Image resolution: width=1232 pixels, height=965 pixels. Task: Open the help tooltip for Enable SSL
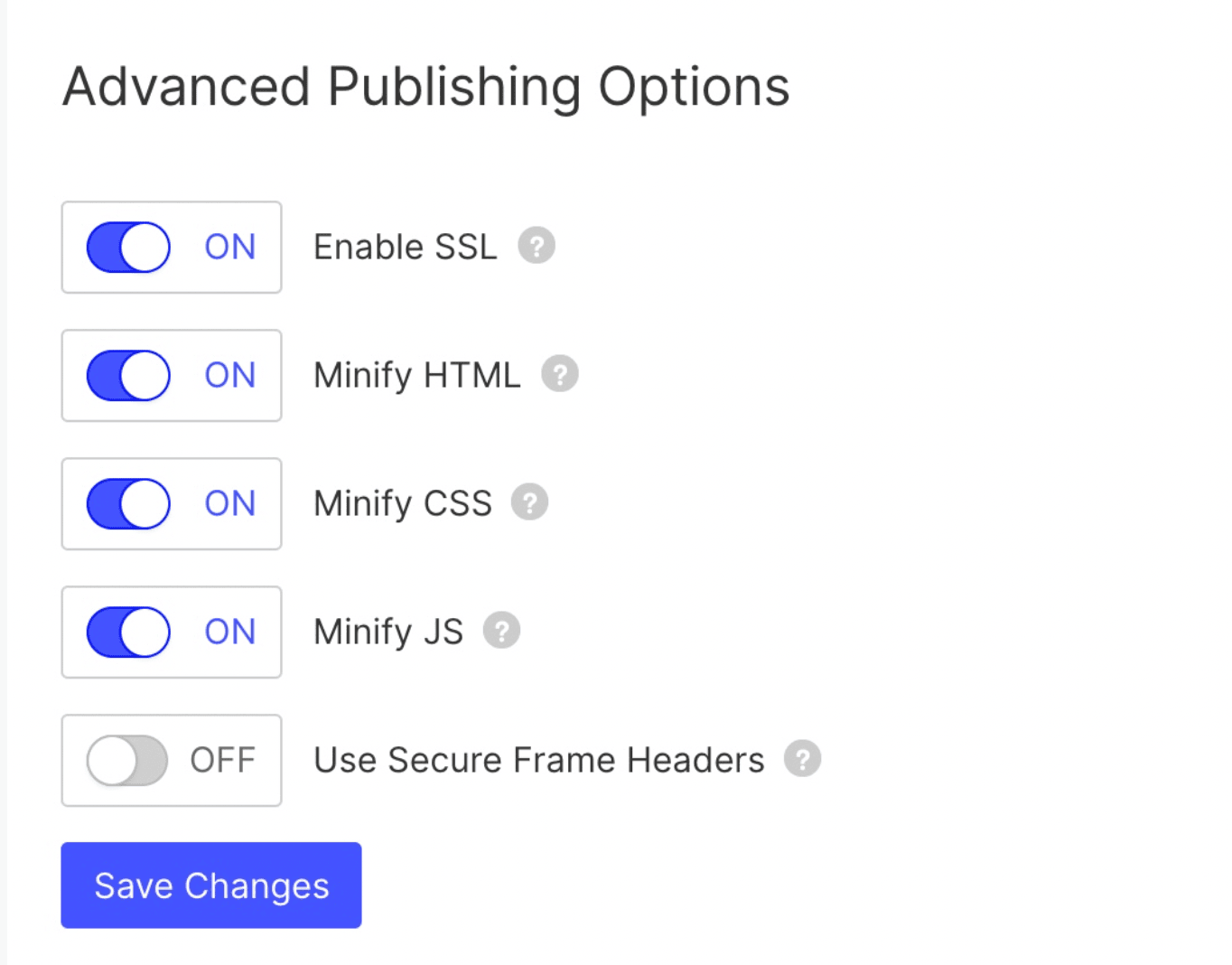pyautogui.click(x=537, y=246)
